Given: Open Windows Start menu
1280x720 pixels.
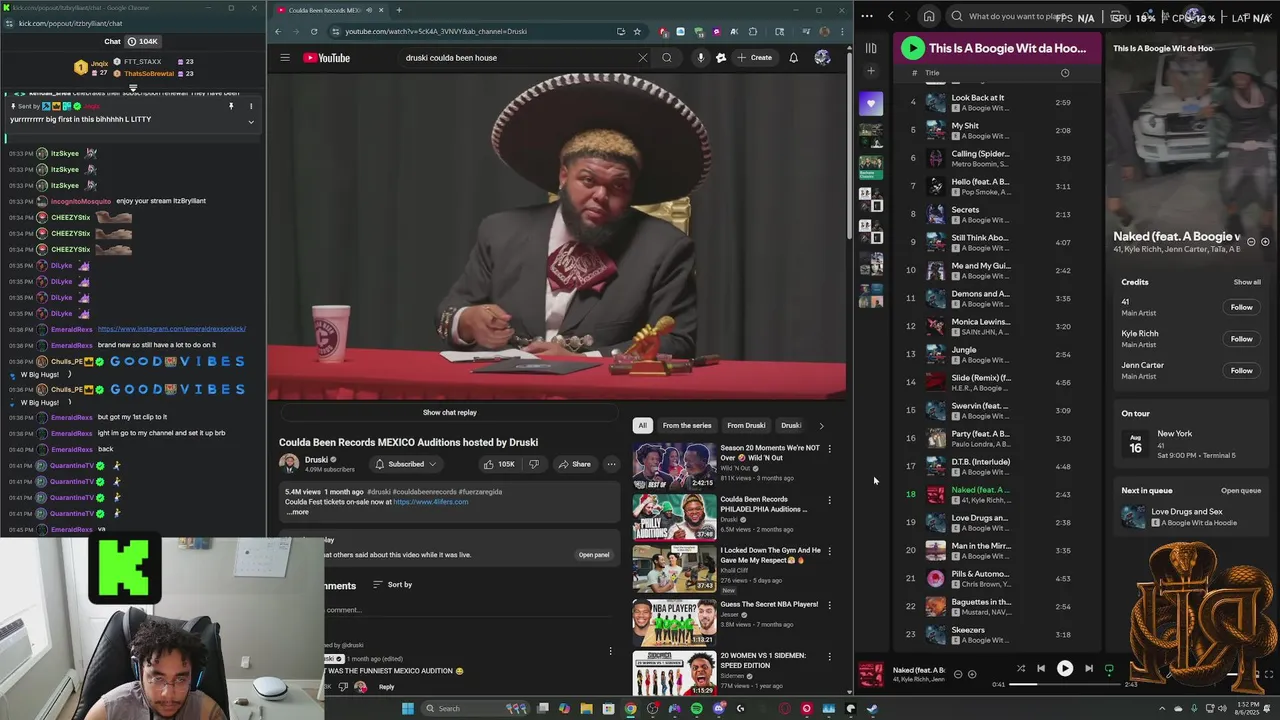Looking at the screenshot, I should (x=407, y=709).
